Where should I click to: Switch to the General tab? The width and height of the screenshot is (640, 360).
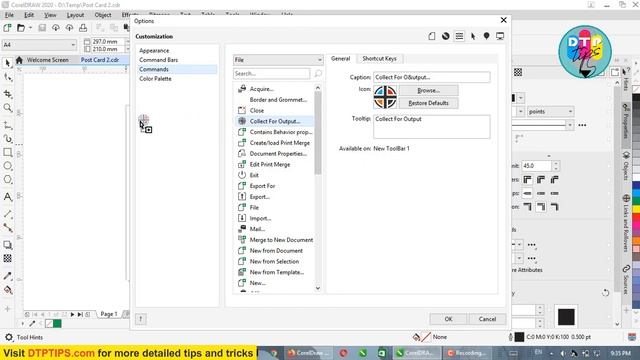[340, 58]
